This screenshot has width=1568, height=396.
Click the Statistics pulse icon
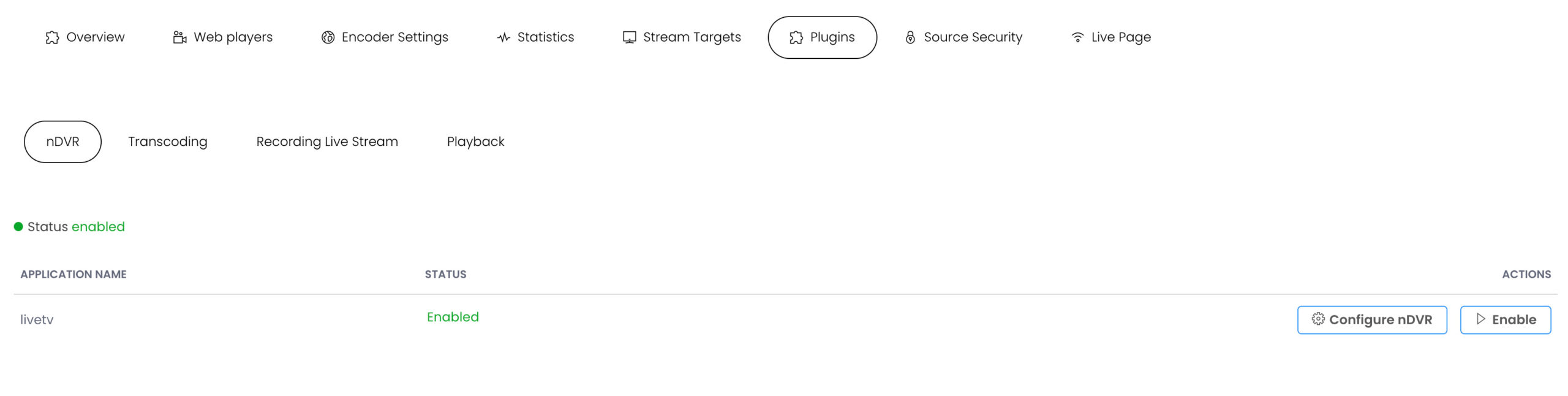[x=503, y=37]
